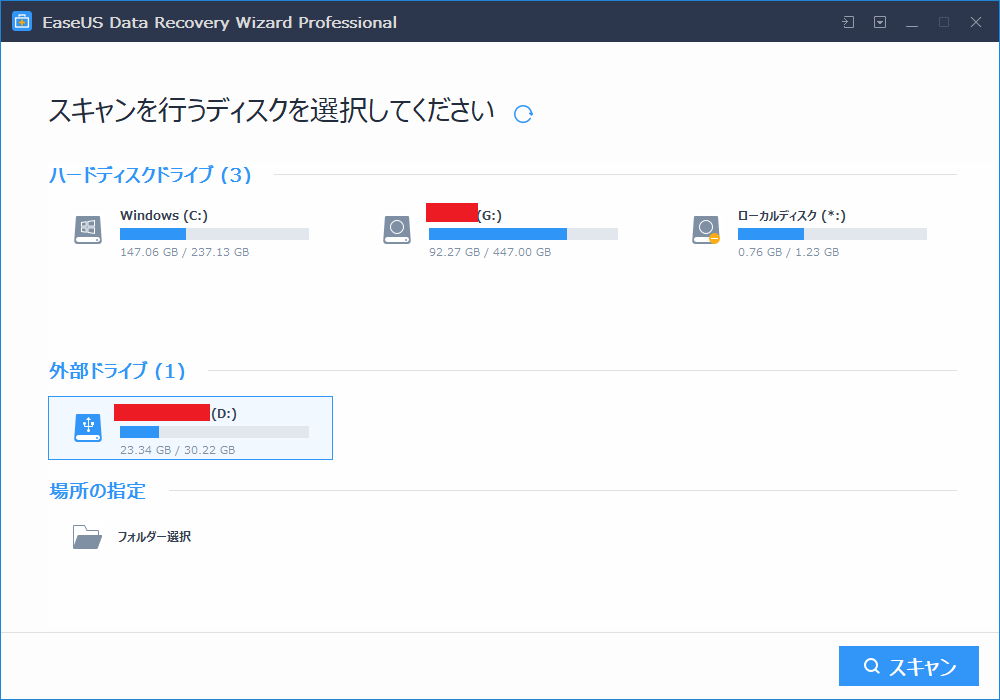Close the EaseUS Data Recovery window

(x=976, y=22)
